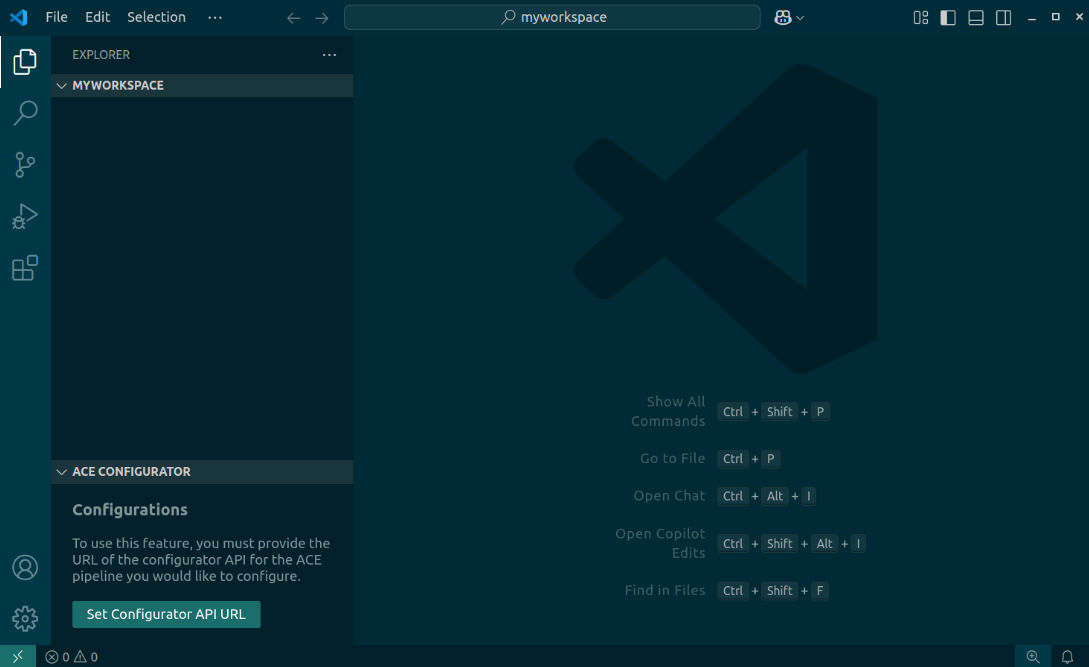1089x667 pixels.
Task: Open the Copilot dropdown arrow
Action: pyautogui.click(x=800, y=18)
